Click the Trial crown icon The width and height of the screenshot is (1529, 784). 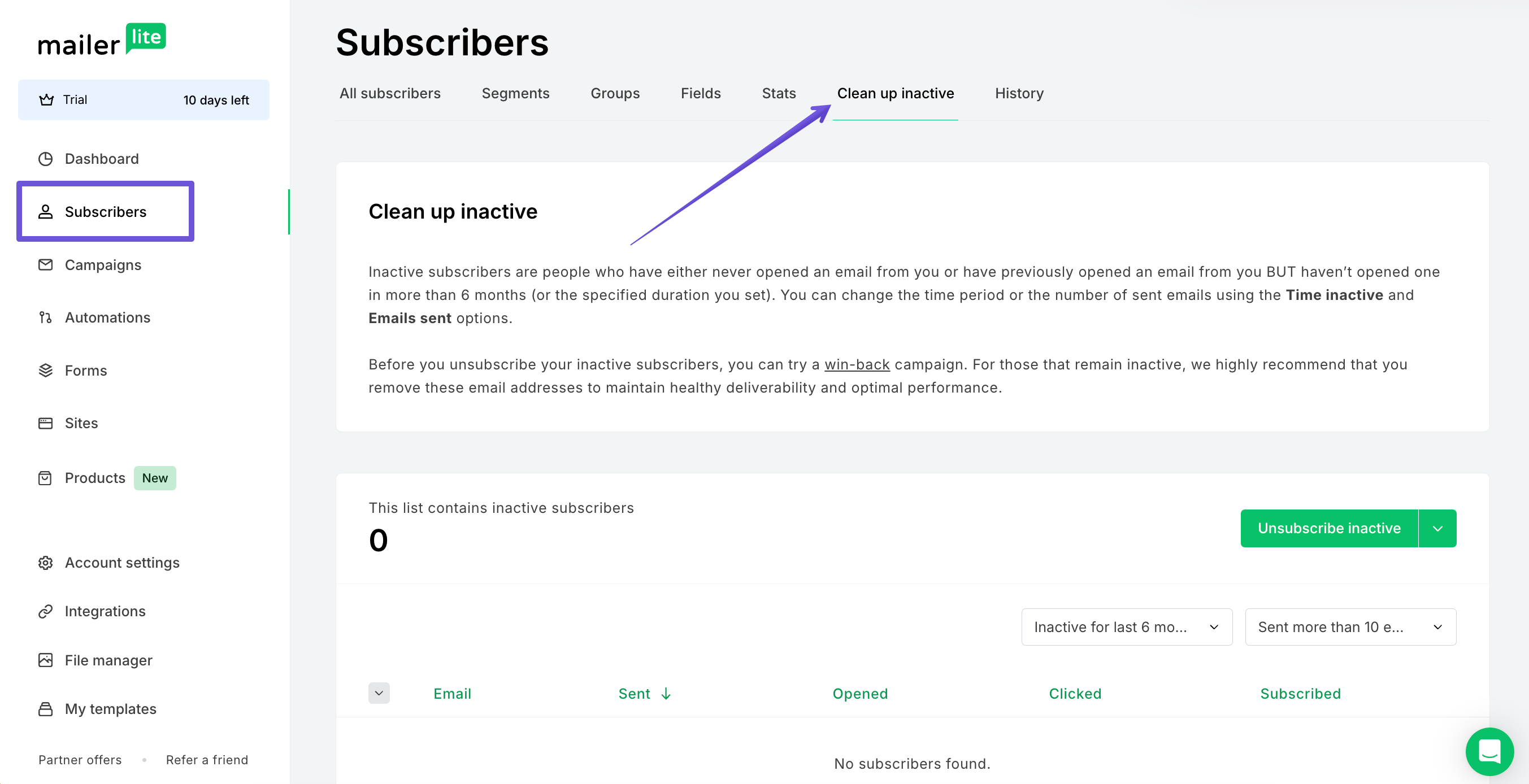click(x=46, y=100)
